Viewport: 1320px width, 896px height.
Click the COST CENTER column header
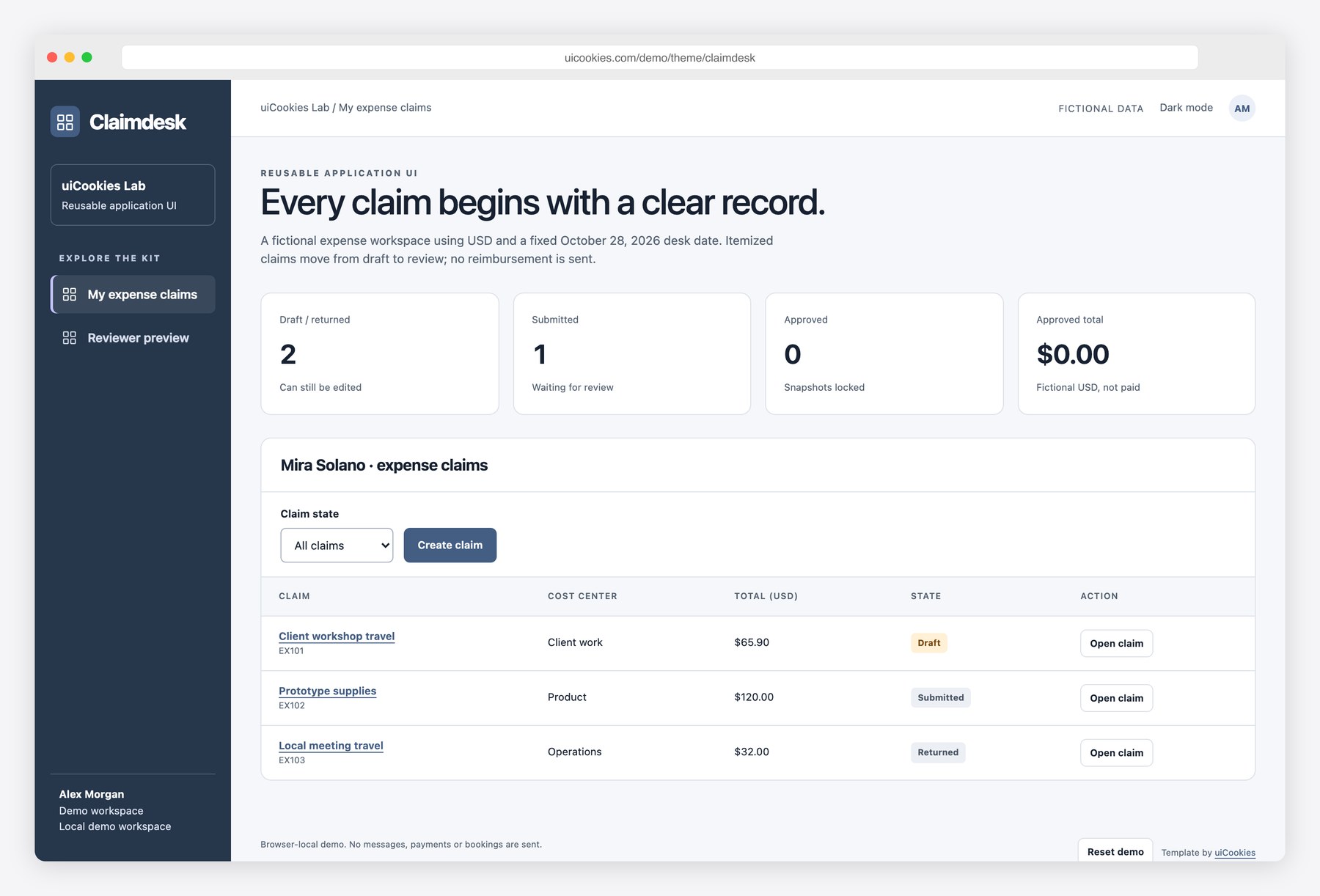click(582, 596)
